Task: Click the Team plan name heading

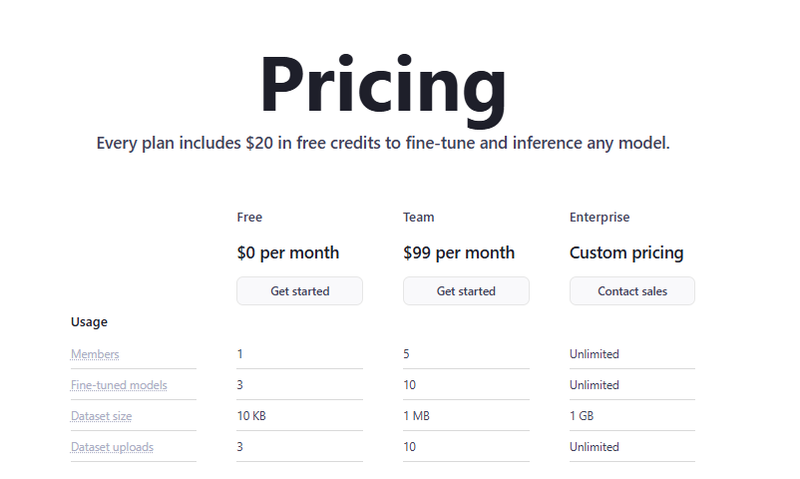Action: point(419,217)
